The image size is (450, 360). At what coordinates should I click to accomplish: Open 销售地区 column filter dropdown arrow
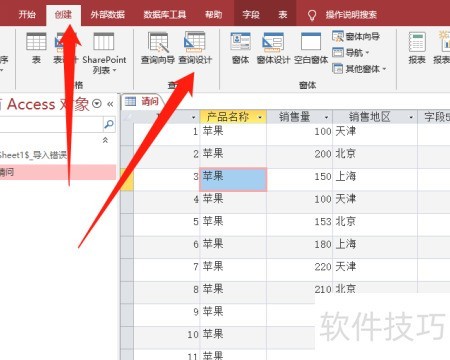[x=411, y=117]
